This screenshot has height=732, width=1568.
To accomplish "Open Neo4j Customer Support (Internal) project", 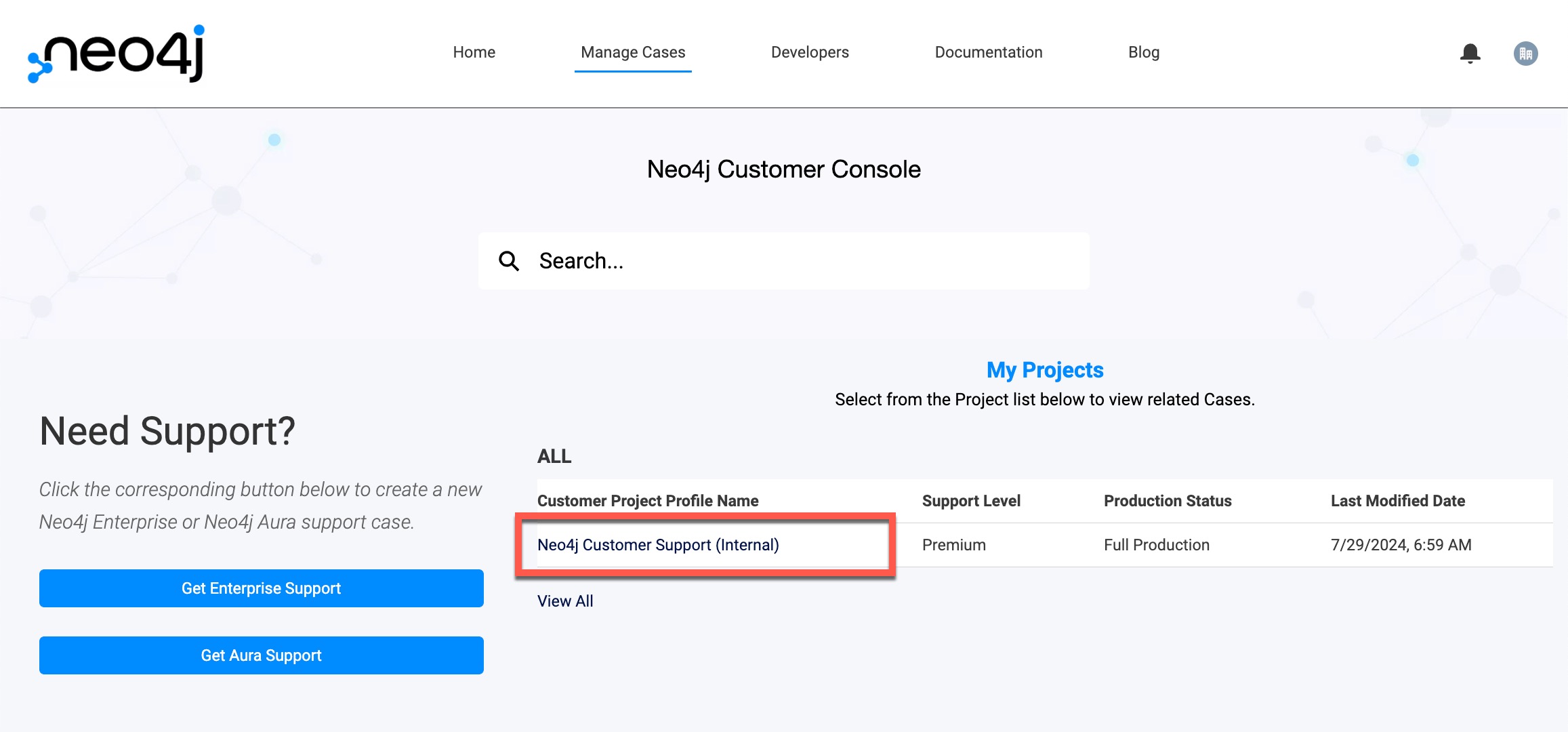I will (x=658, y=545).
